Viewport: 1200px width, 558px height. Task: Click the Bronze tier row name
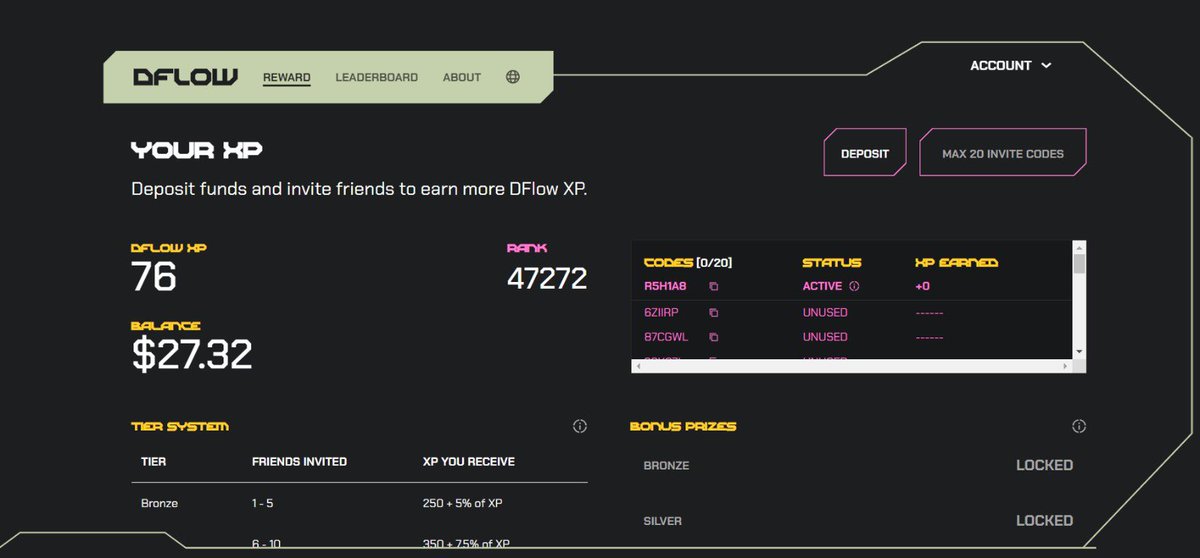click(160, 504)
